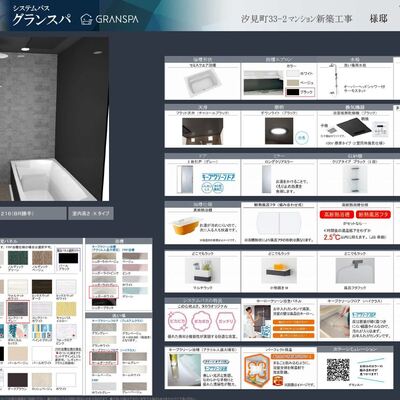The image size is (400, 400).
Task: Select the light blue bathtub color swatch
Action: 135,290
